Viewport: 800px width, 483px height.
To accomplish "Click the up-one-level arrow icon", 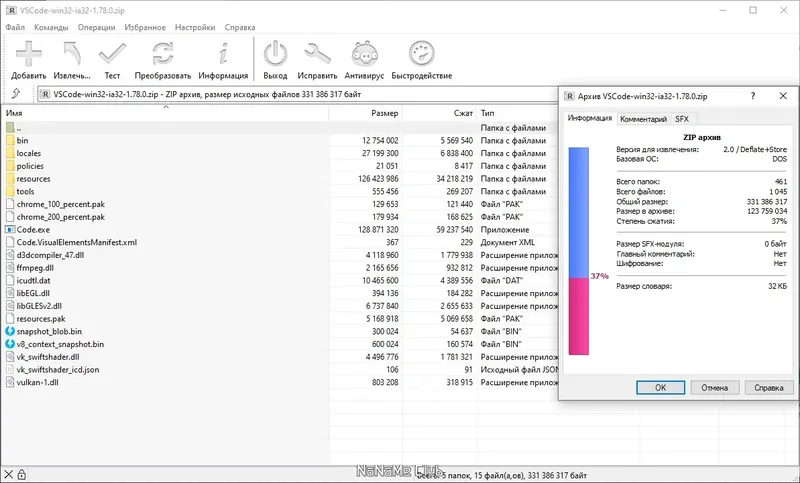I will (16, 94).
